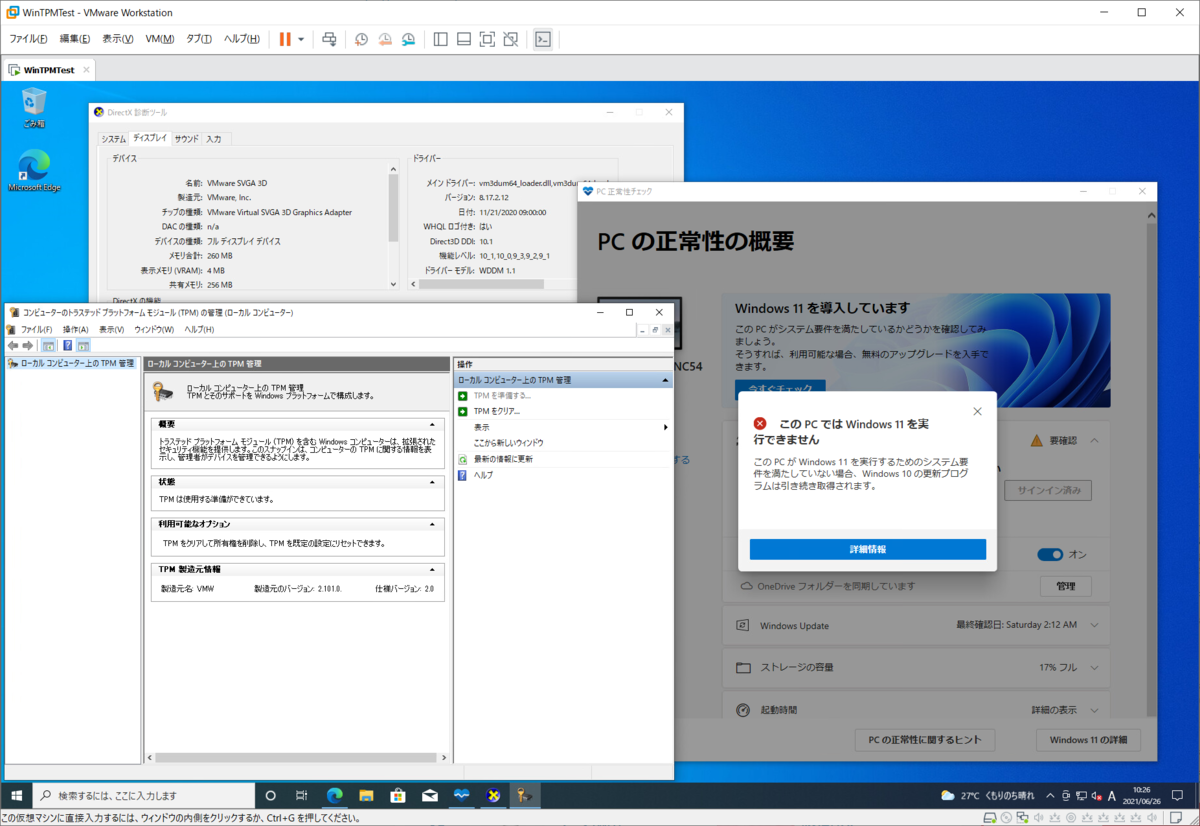Toggle the VMware library sidebar view icon
The image size is (1200, 826).
point(440,39)
